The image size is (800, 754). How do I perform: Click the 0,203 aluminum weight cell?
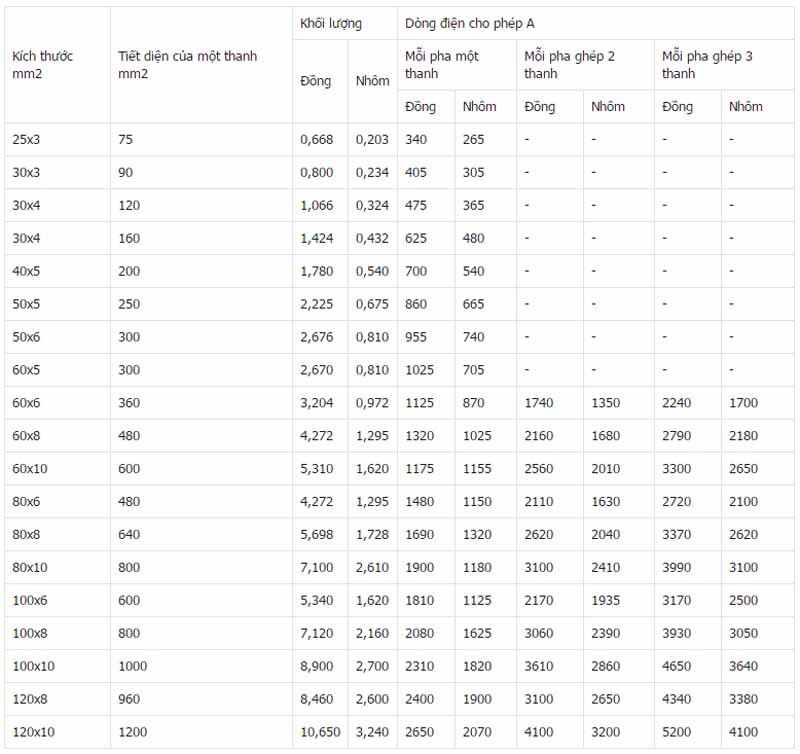372,140
